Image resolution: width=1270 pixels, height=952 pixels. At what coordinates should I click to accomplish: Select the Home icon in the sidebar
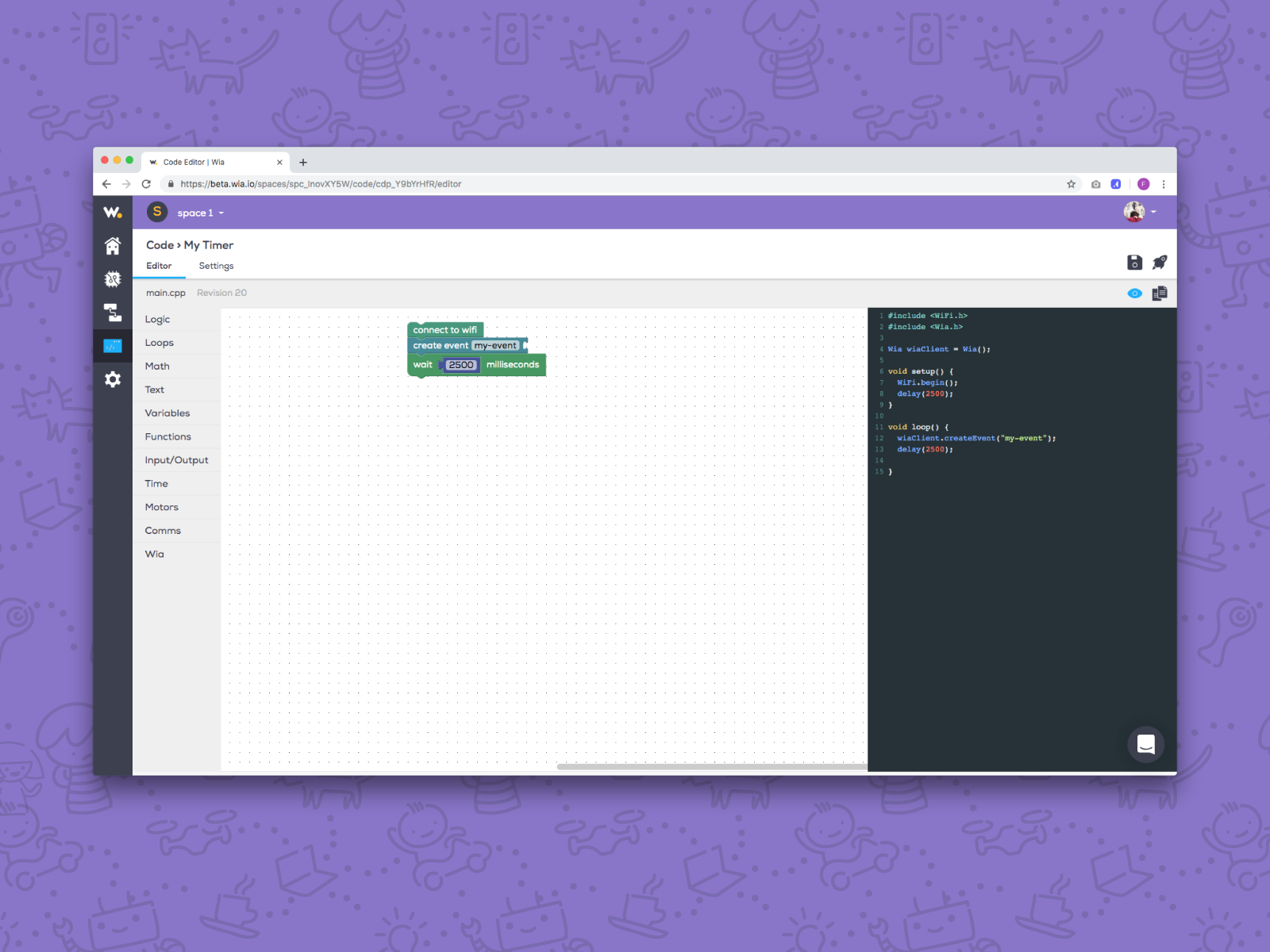[113, 246]
